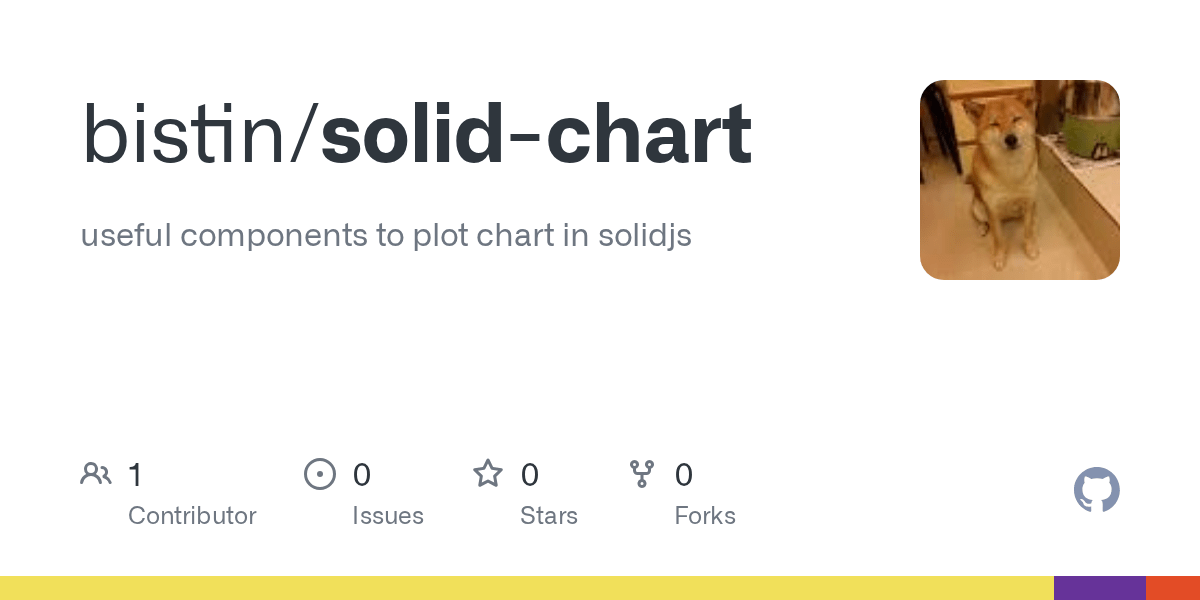Screen dimensions: 1200x600
Task: Click the Stars label
Action: (549, 516)
